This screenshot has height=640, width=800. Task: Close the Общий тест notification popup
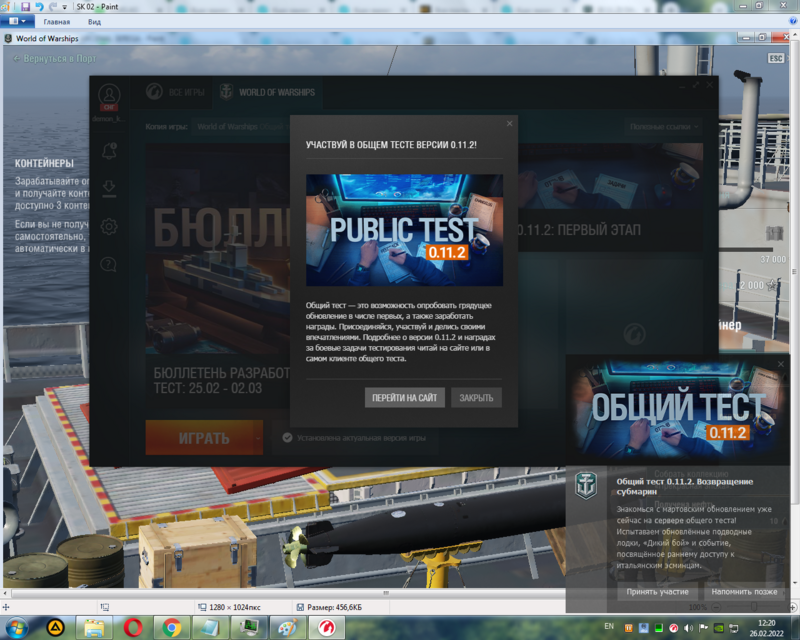click(x=781, y=364)
